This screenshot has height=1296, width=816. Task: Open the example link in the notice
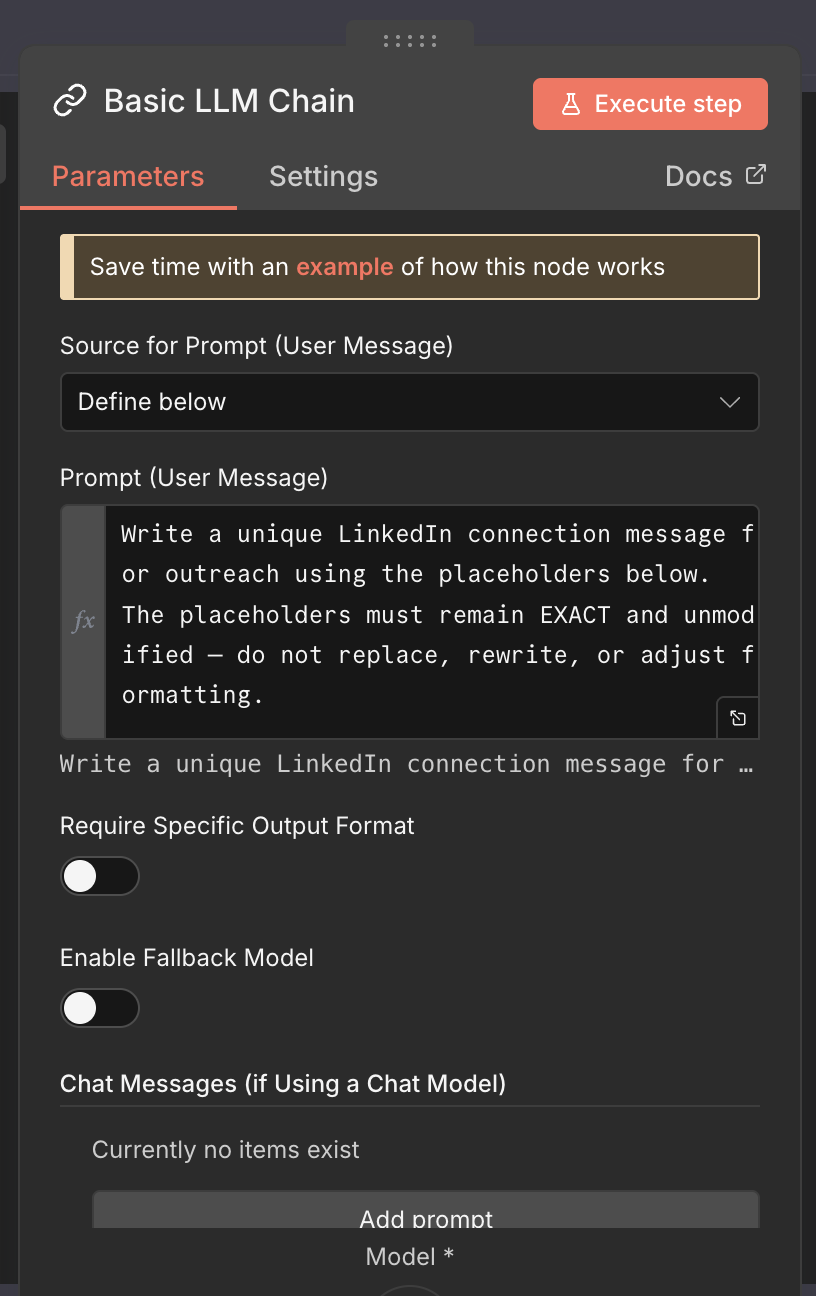tap(344, 267)
